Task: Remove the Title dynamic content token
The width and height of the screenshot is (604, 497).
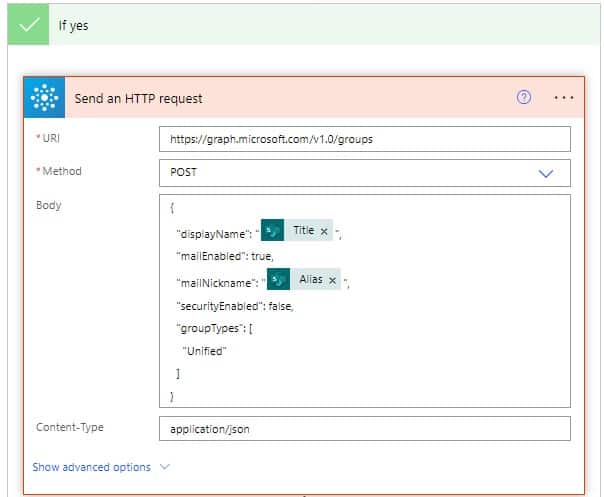Action: pos(324,231)
